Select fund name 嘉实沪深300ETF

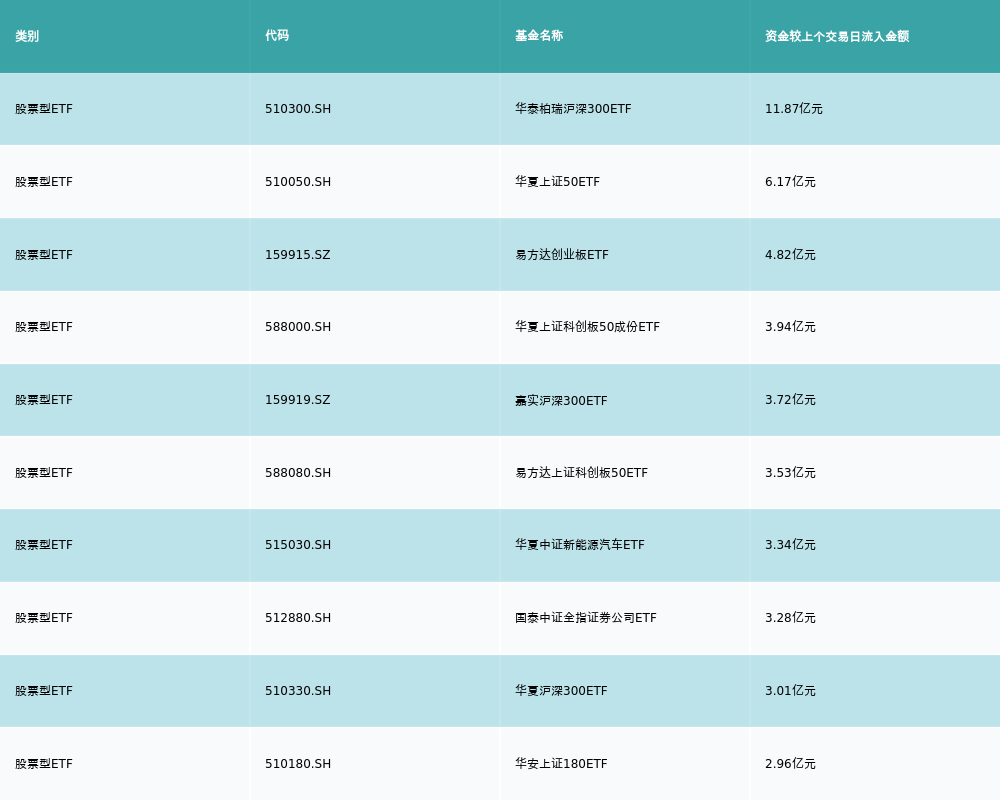coord(561,401)
